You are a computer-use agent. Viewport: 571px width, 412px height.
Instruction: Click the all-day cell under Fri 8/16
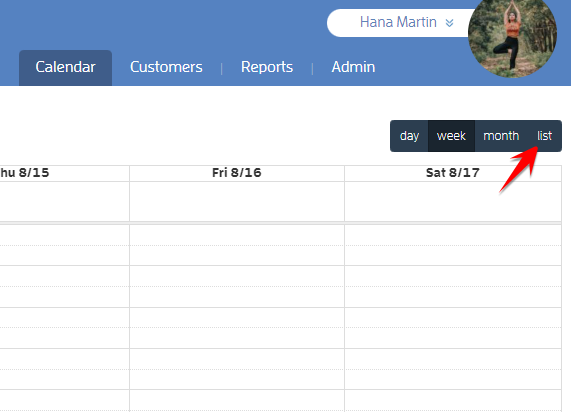237,201
